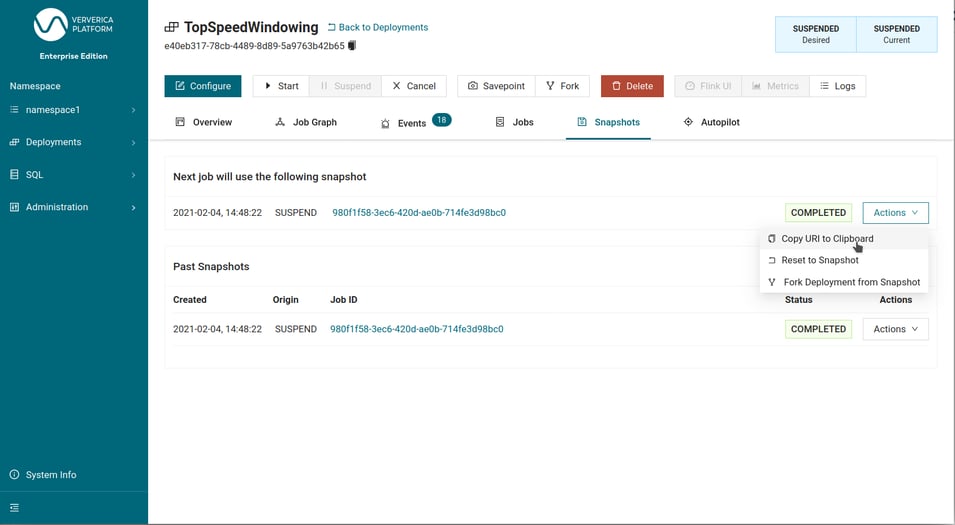Viewport: 955px width, 525px height.
Task: Click the Deployments sidebar icon
Action: 14,142
